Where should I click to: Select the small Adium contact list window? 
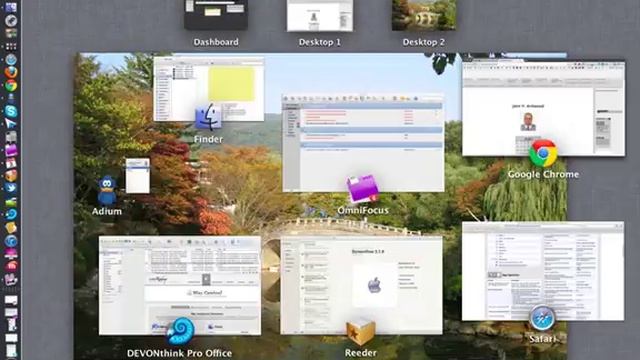pos(138,176)
